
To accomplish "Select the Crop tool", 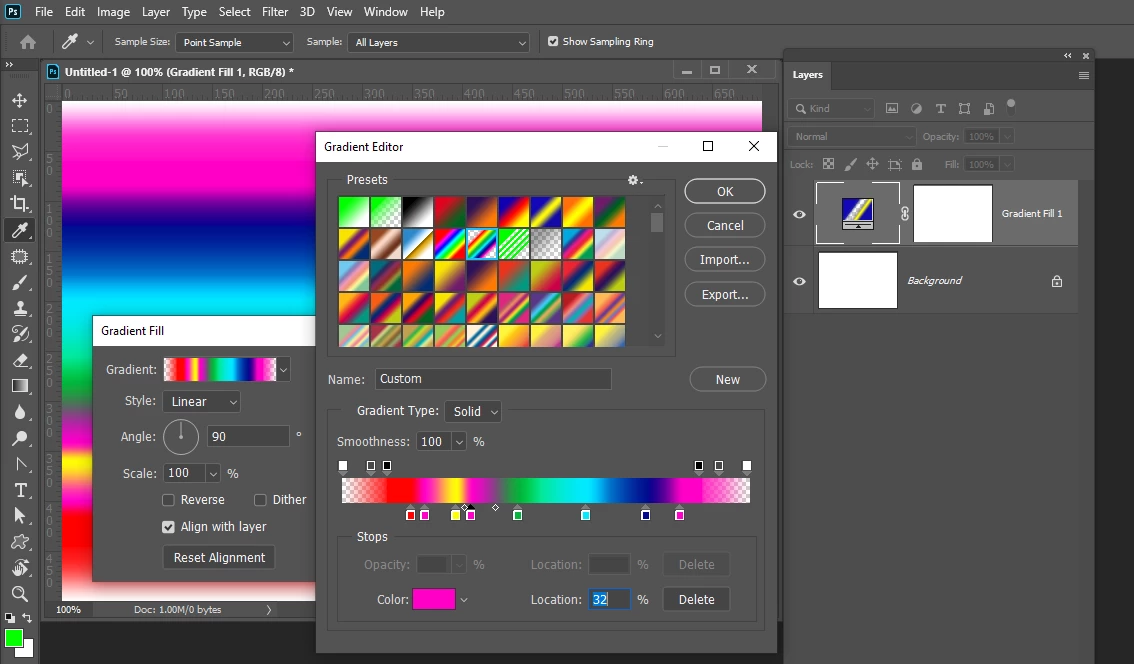I will pos(20,204).
